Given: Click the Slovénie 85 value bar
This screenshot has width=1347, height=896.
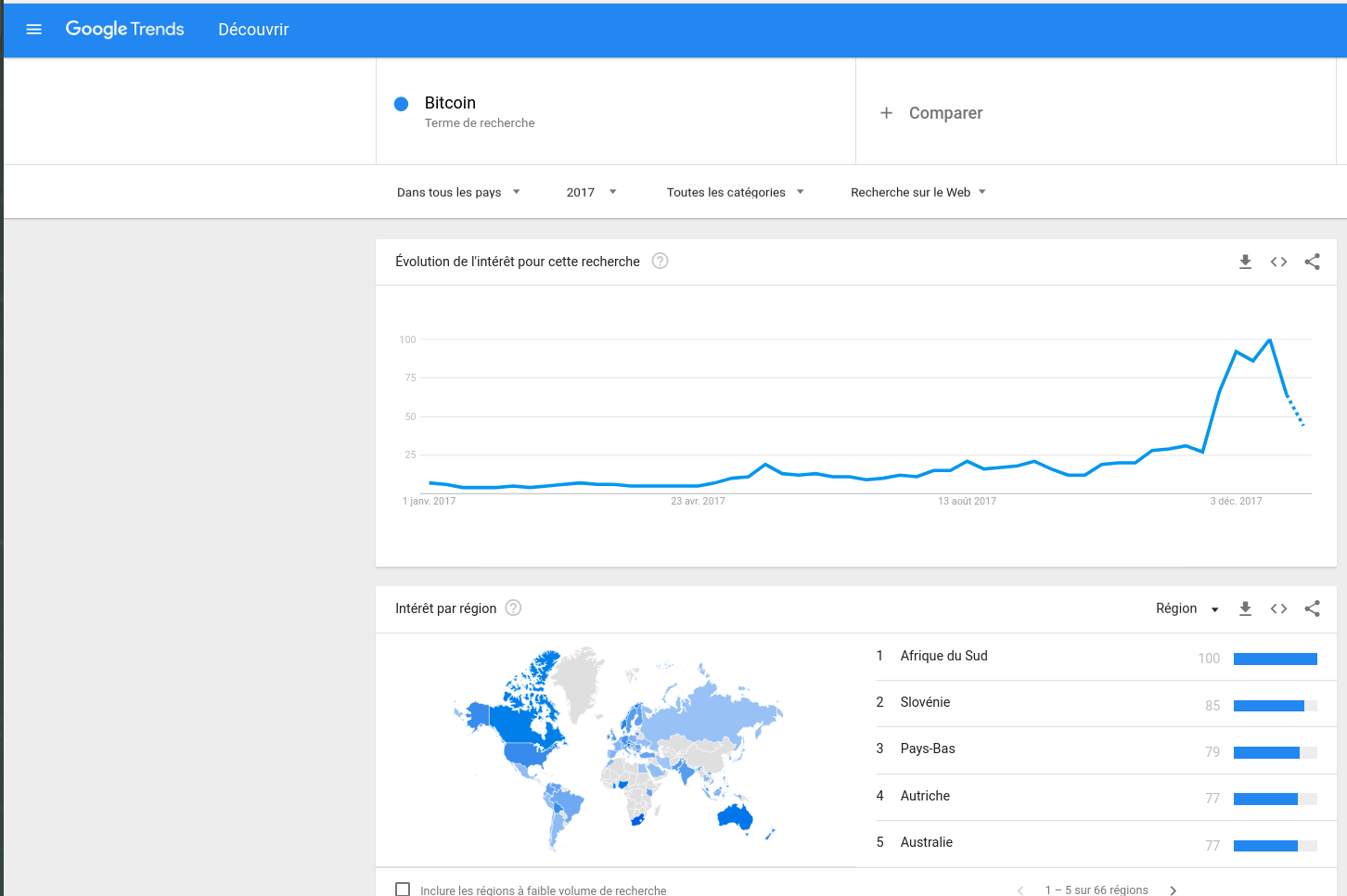Looking at the screenshot, I should click(x=1276, y=706).
